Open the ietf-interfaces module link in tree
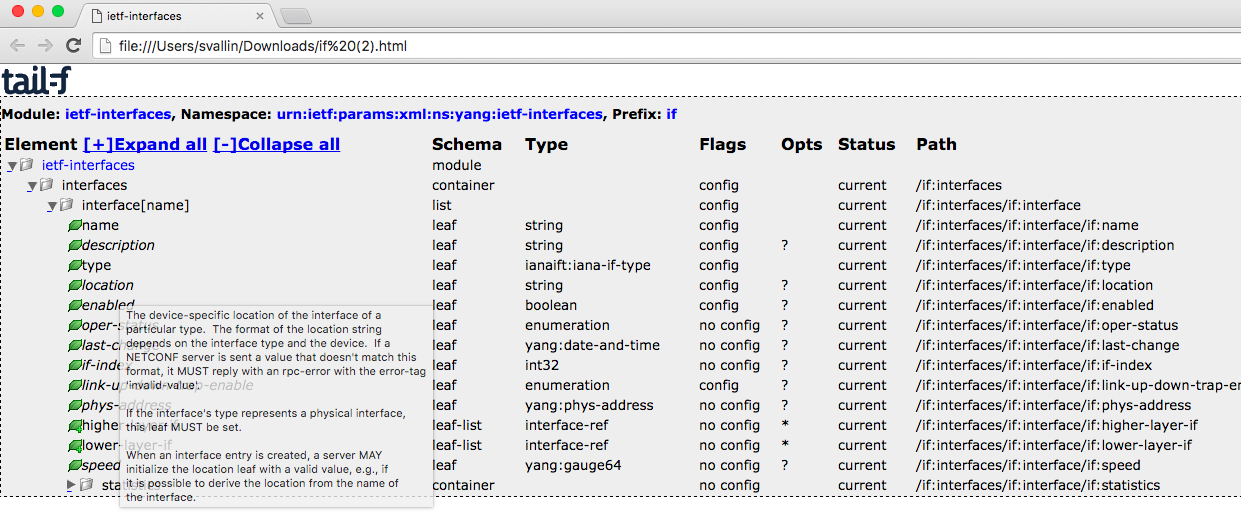 click(88, 165)
